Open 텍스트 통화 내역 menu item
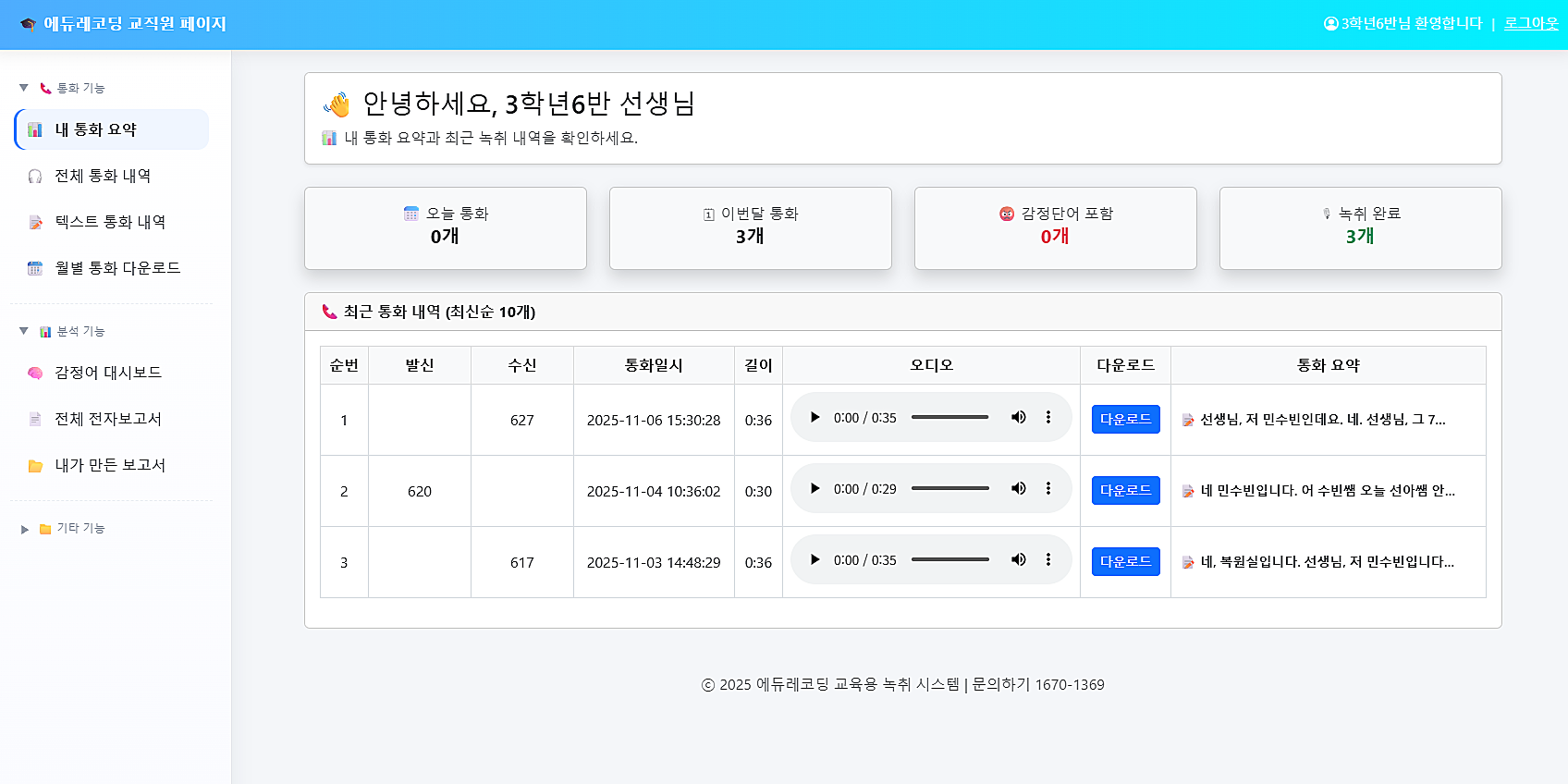 click(x=112, y=222)
